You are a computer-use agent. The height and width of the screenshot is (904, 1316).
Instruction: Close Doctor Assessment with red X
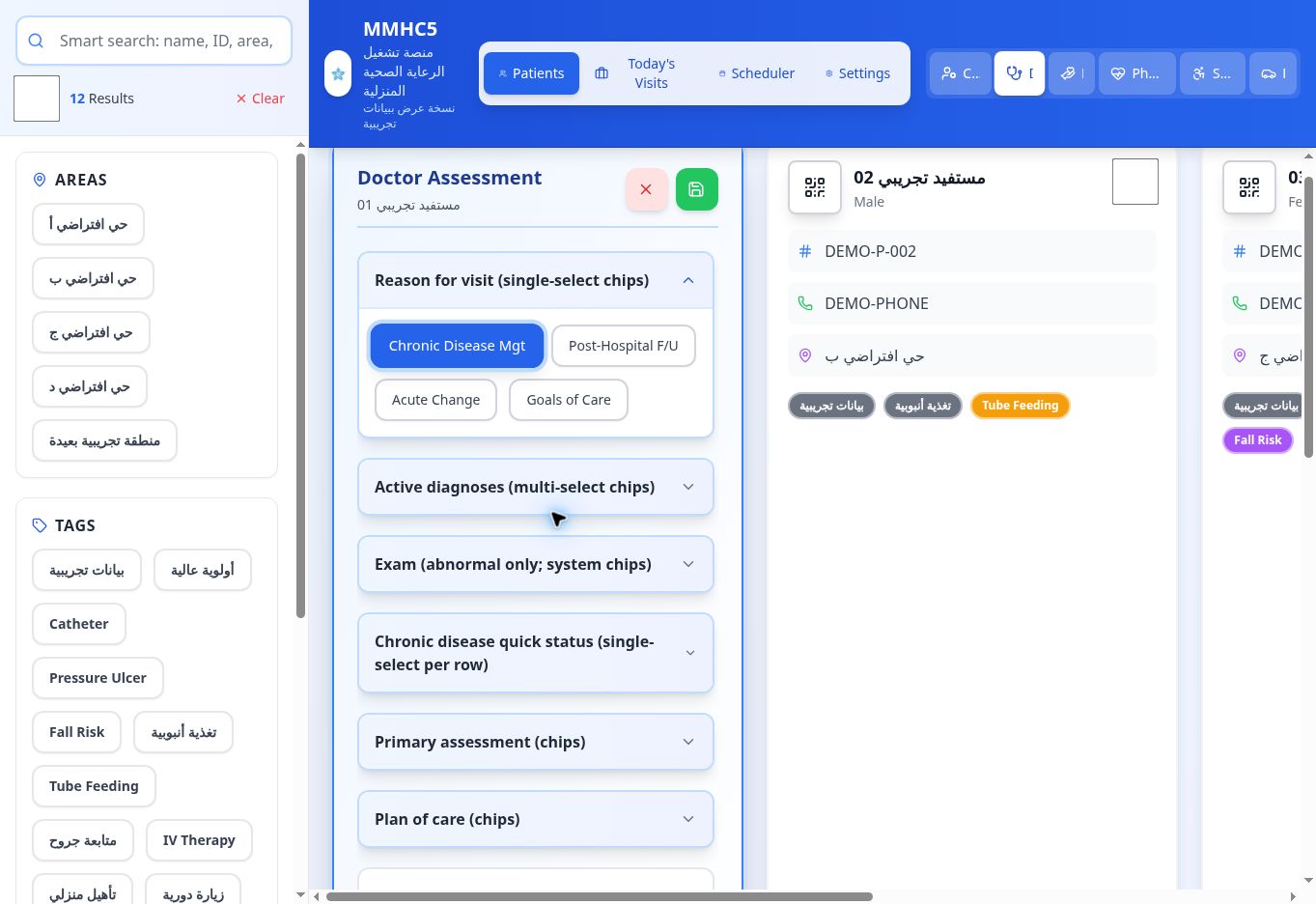tap(647, 189)
